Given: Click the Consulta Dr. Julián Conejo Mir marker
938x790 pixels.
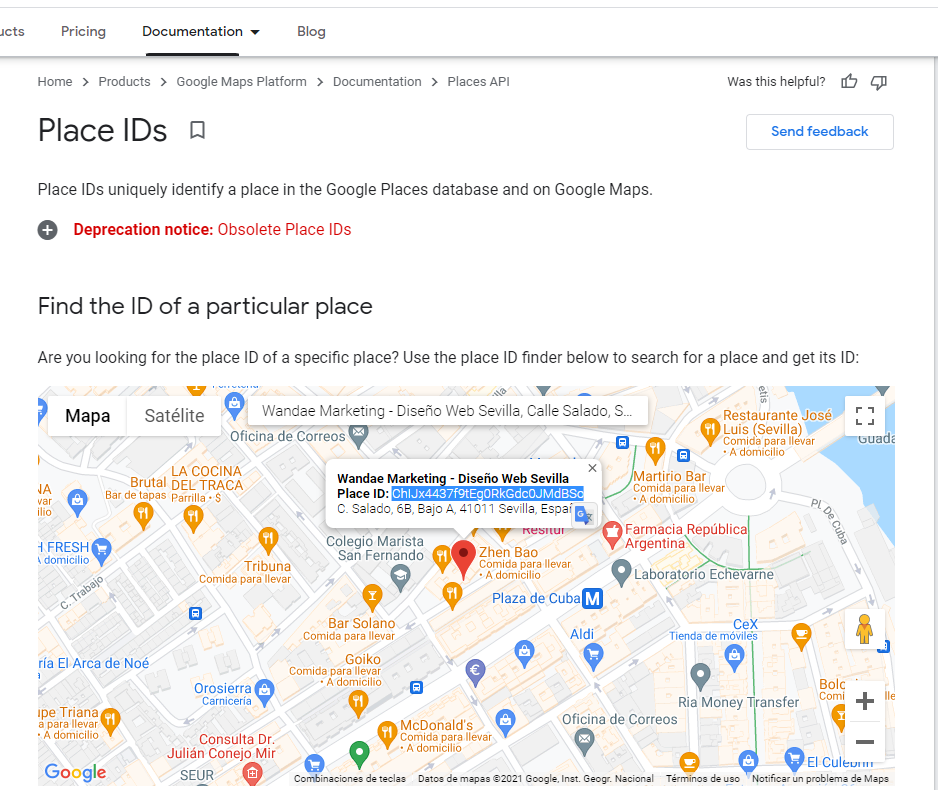Looking at the screenshot, I should click(x=252, y=773).
